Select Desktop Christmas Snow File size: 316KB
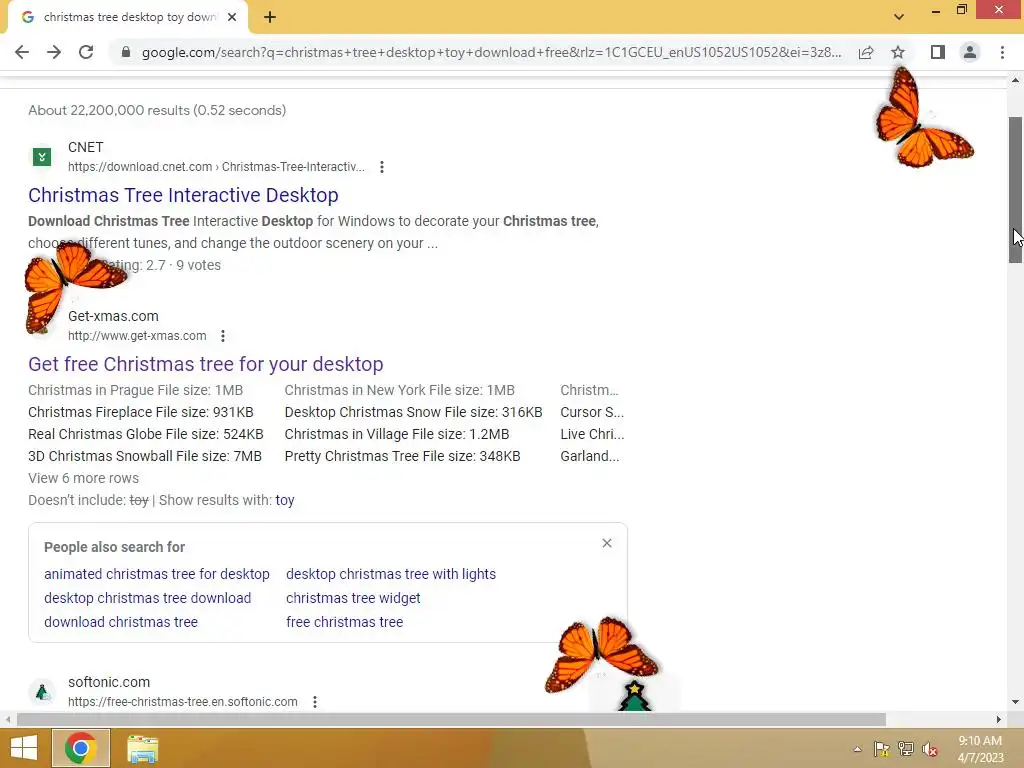The height and width of the screenshot is (768, 1024). click(413, 413)
